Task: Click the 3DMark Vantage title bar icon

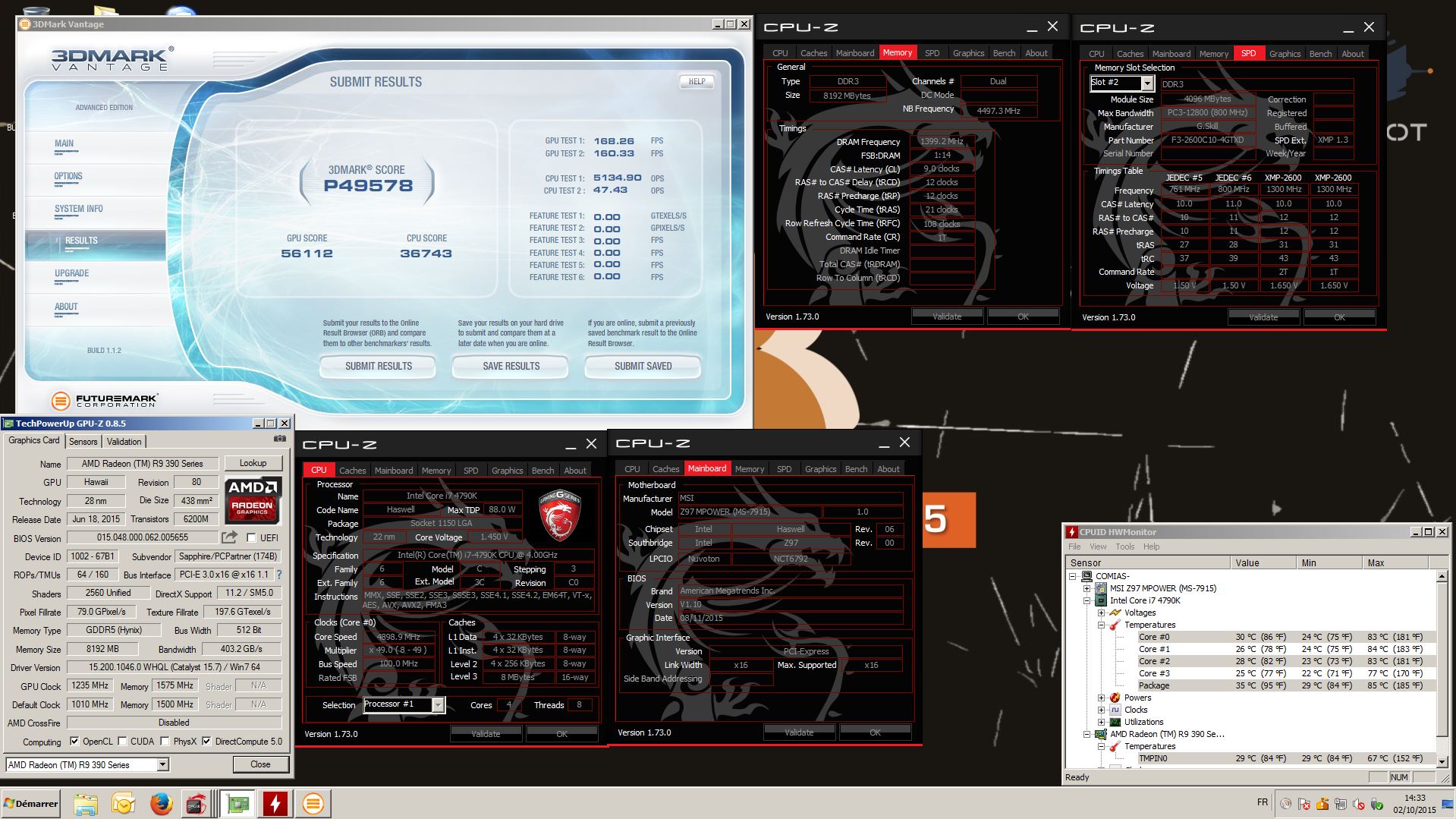Action: pos(24,24)
